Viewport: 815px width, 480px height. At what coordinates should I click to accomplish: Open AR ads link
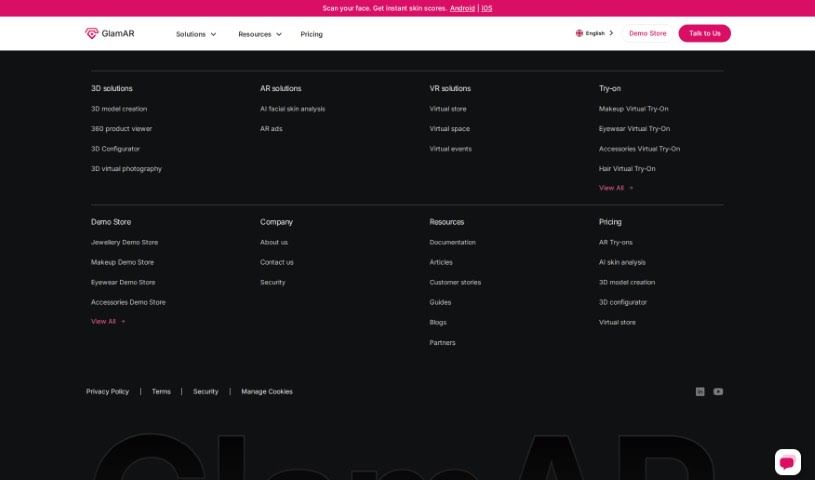[271, 128]
